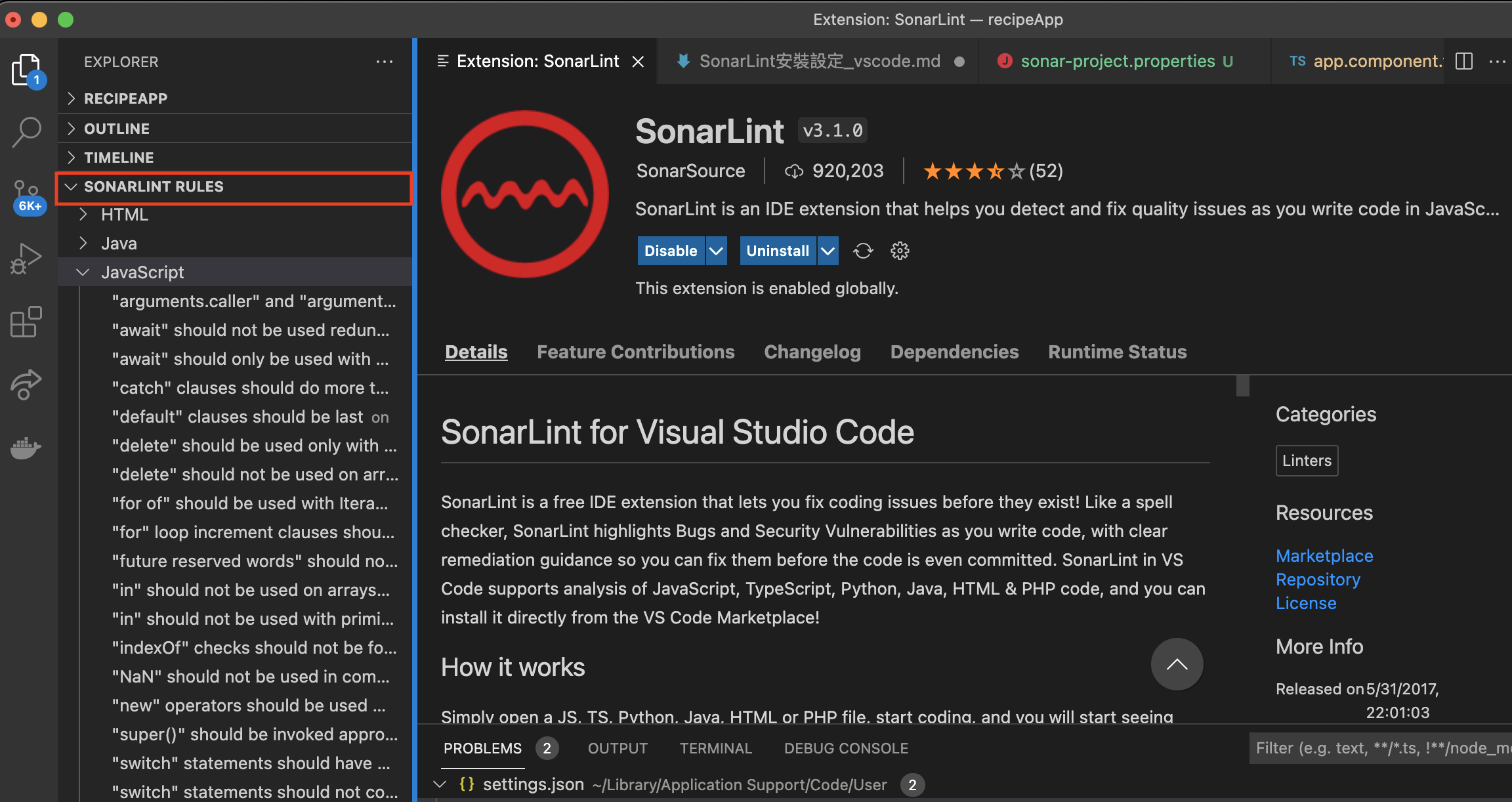Open the Explorer view in activity bar
This screenshot has width=1512, height=802.
pyautogui.click(x=28, y=70)
